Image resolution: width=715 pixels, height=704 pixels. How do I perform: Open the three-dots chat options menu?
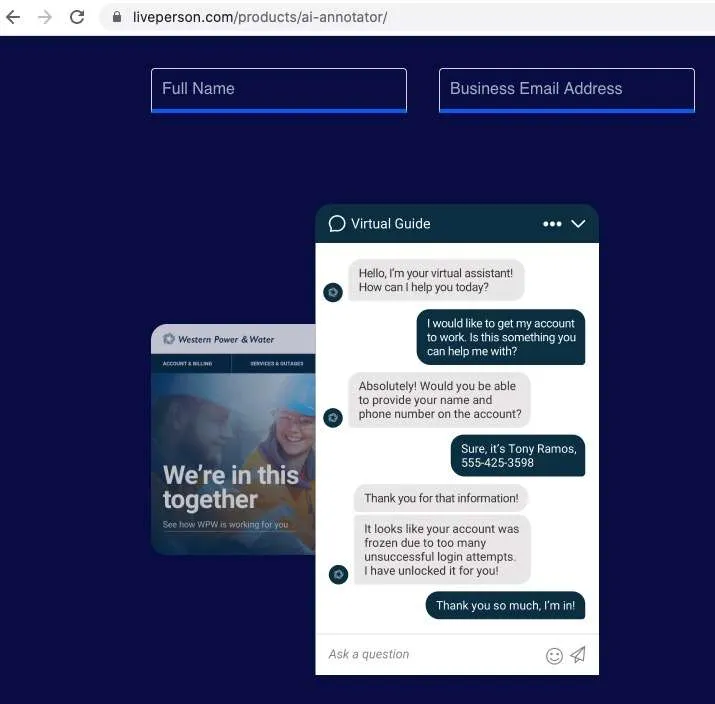pos(552,224)
